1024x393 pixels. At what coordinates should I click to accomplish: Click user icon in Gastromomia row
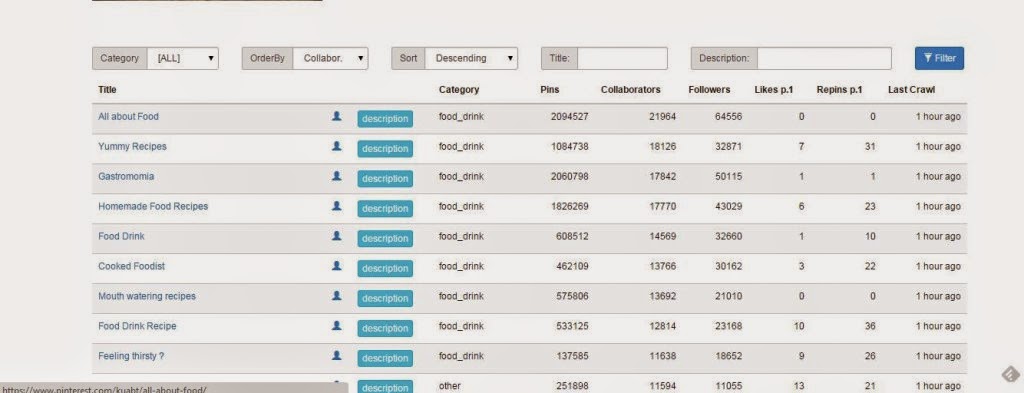click(336, 176)
